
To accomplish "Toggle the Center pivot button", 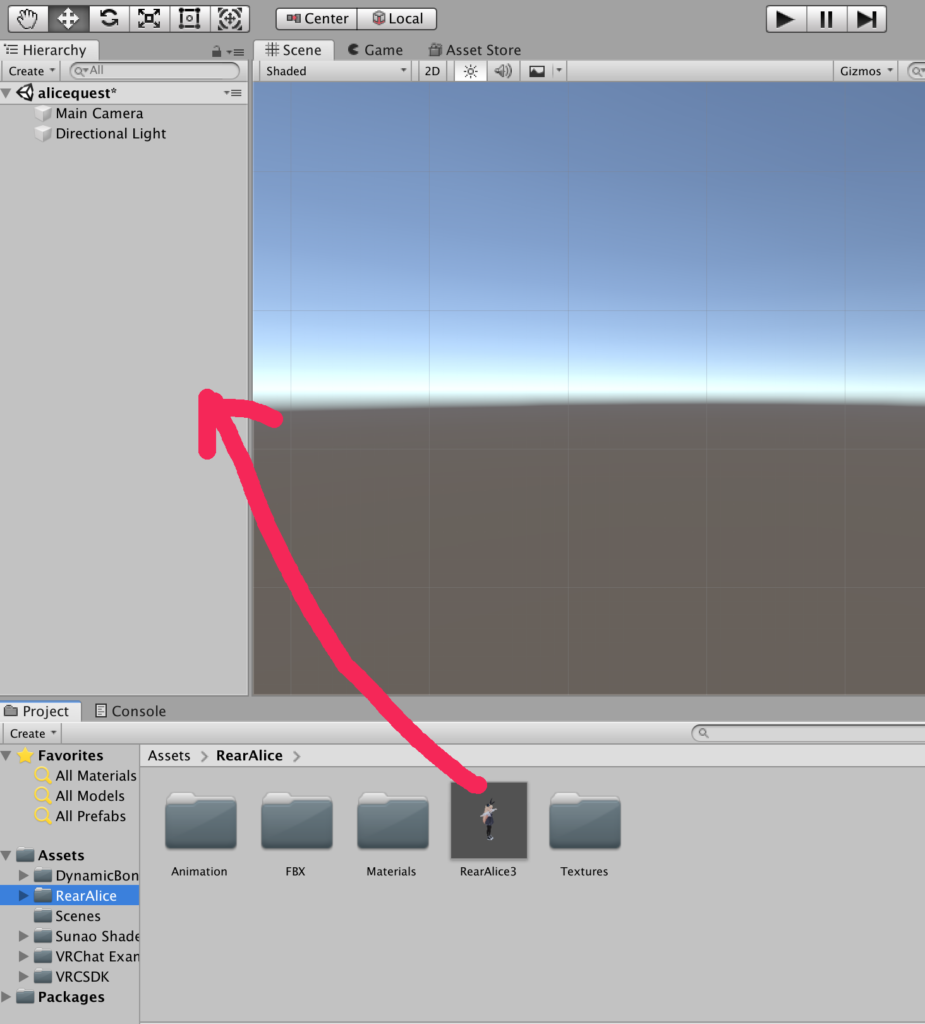I will (x=317, y=18).
